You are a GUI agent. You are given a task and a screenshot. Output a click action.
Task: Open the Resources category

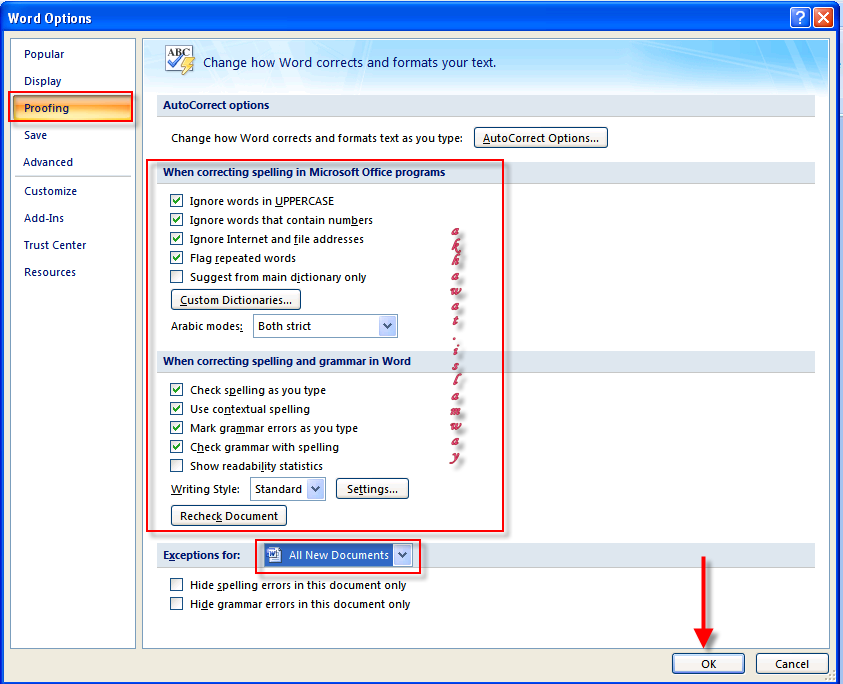[x=50, y=272]
